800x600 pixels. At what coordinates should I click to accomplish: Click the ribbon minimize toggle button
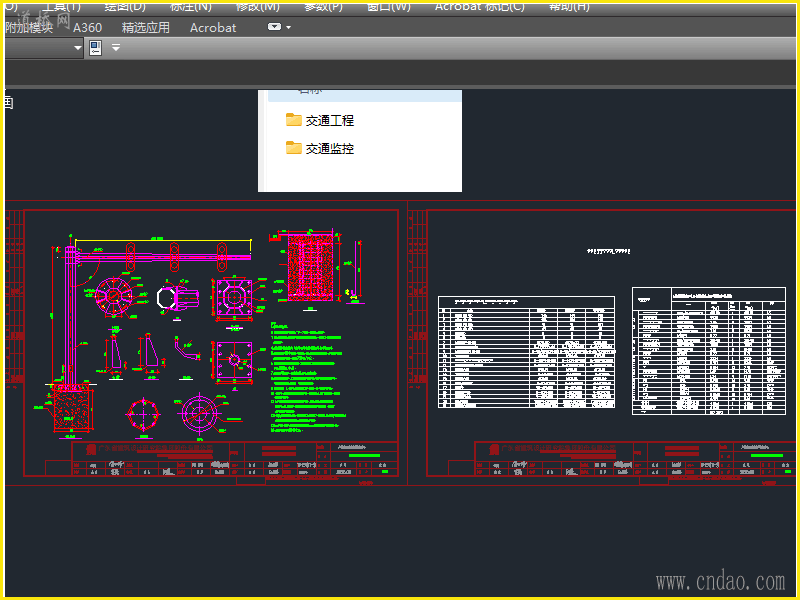point(274,28)
